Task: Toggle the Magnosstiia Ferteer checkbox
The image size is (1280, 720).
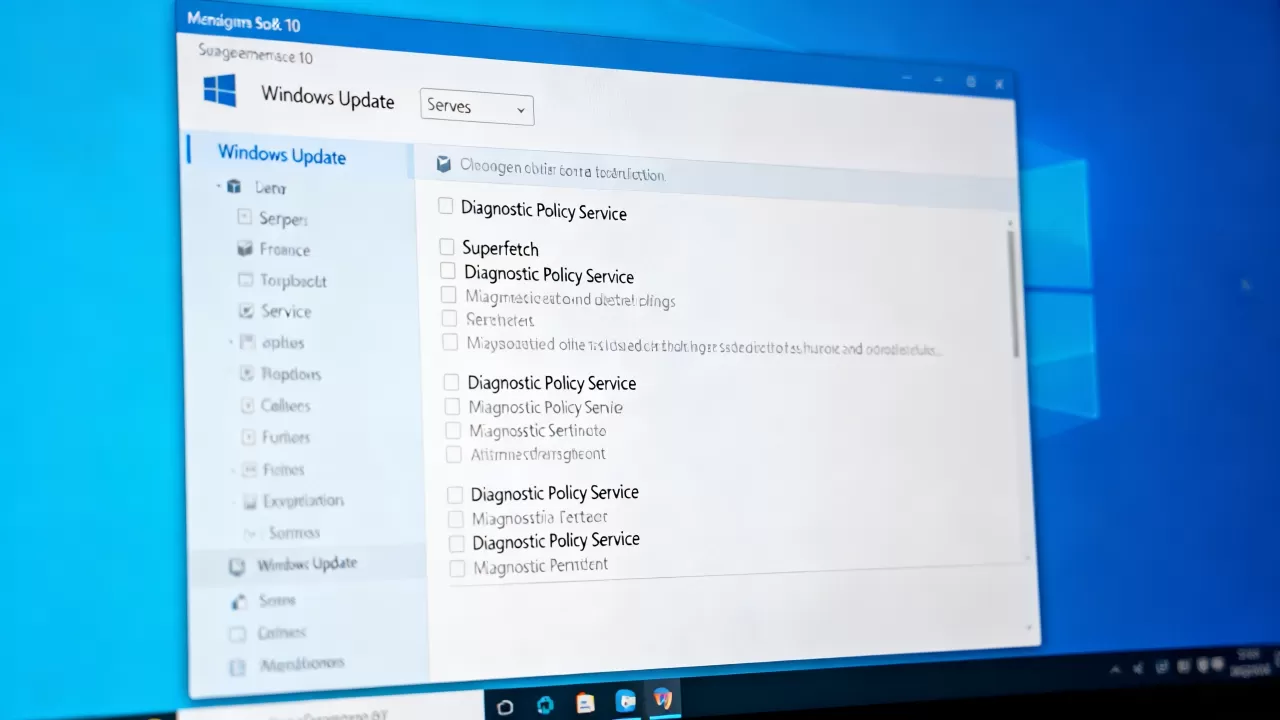Action: (456, 519)
